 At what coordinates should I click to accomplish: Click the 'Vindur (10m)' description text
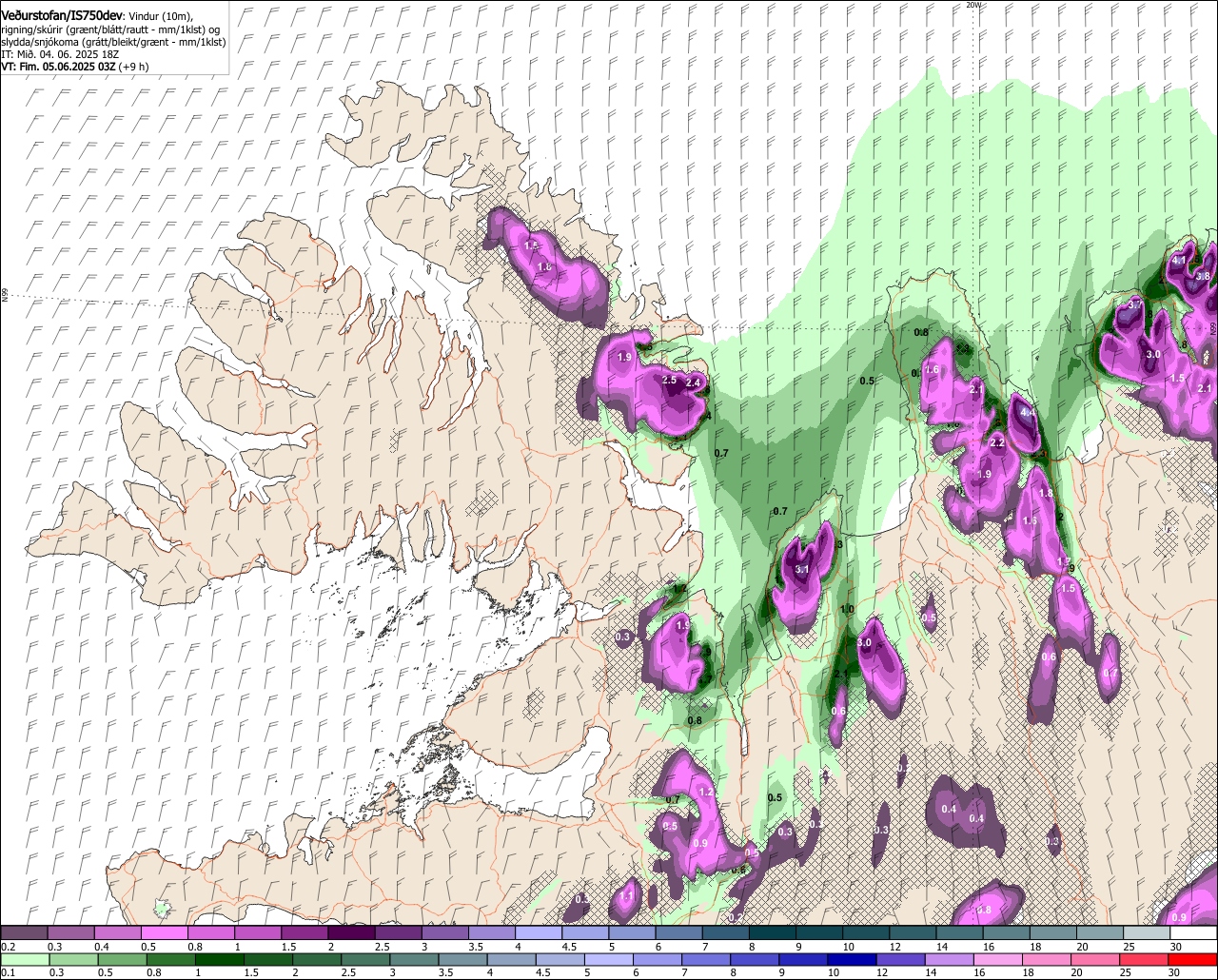(x=160, y=17)
